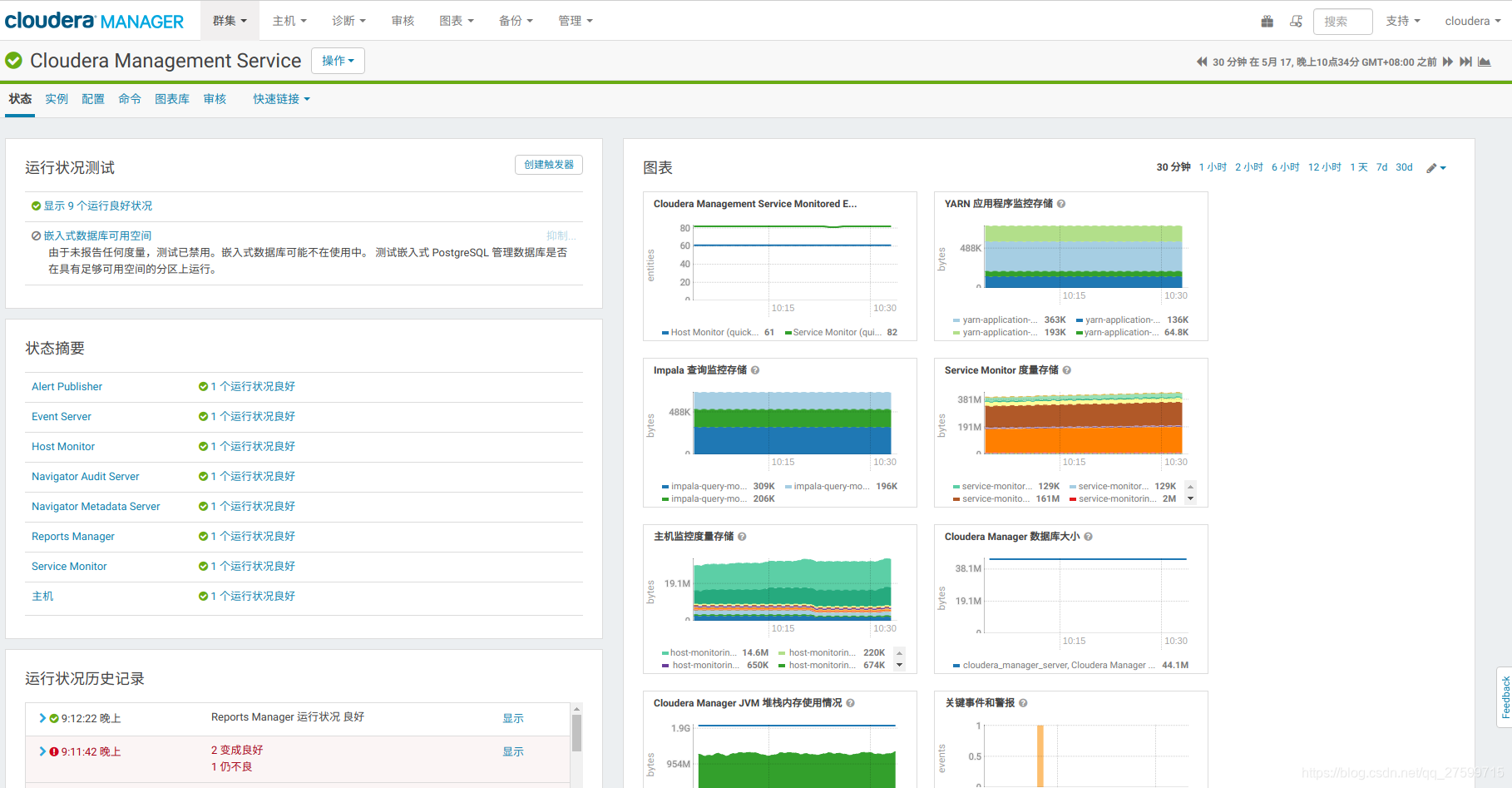Open help icon for 主机监控度量存储
Viewport: 1512px width, 788px height.
point(742,537)
